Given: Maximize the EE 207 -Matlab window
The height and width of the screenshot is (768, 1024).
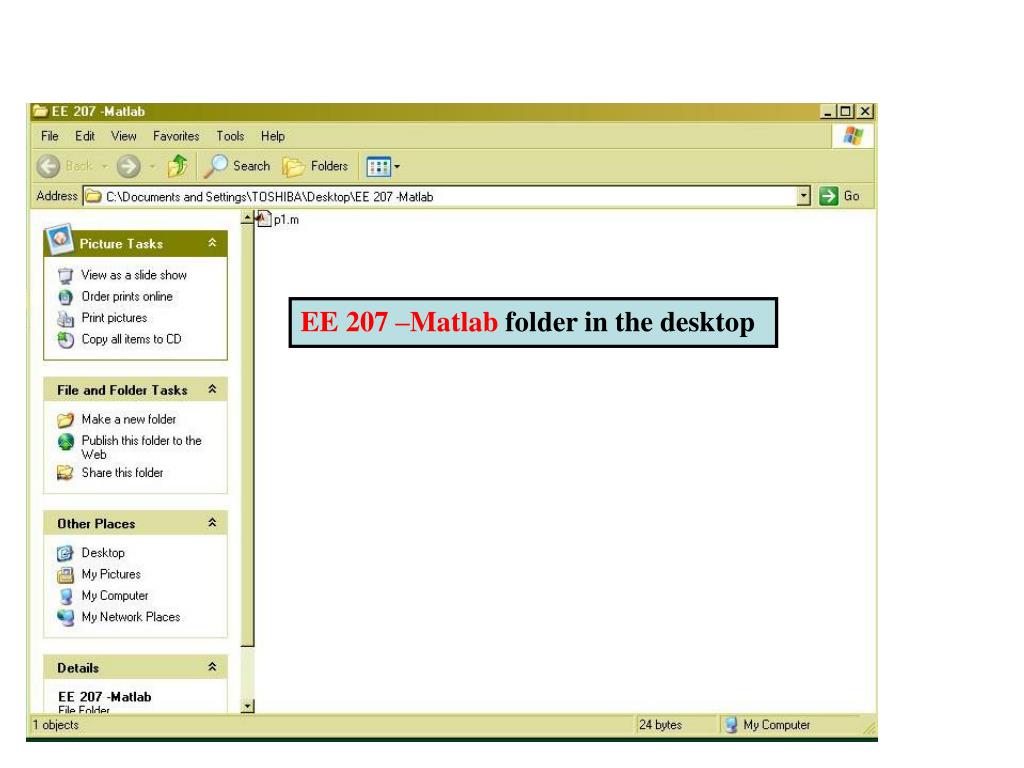Looking at the screenshot, I should tap(845, 112).
